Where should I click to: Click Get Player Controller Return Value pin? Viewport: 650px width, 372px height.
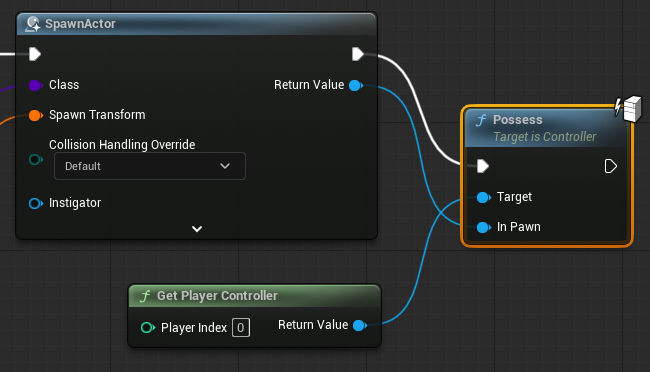coord(360,326)
